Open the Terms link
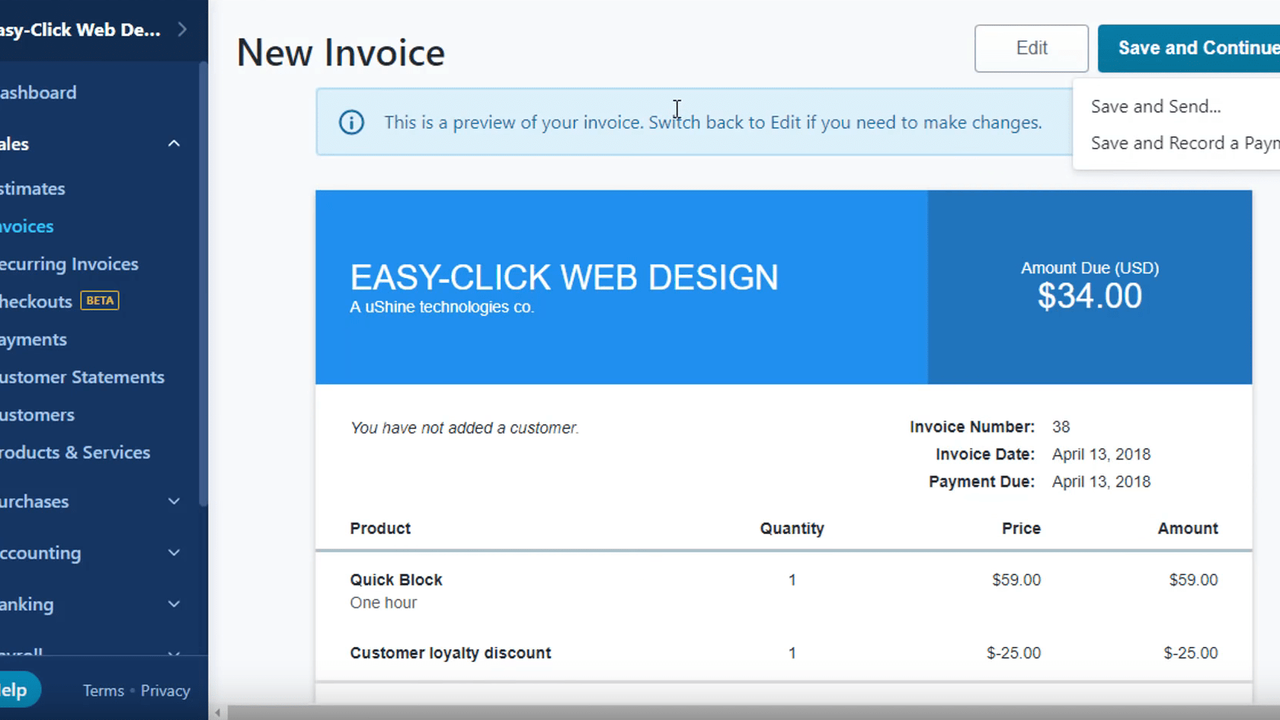This screenshot has width=1280, height=720. tap(103, 690)
